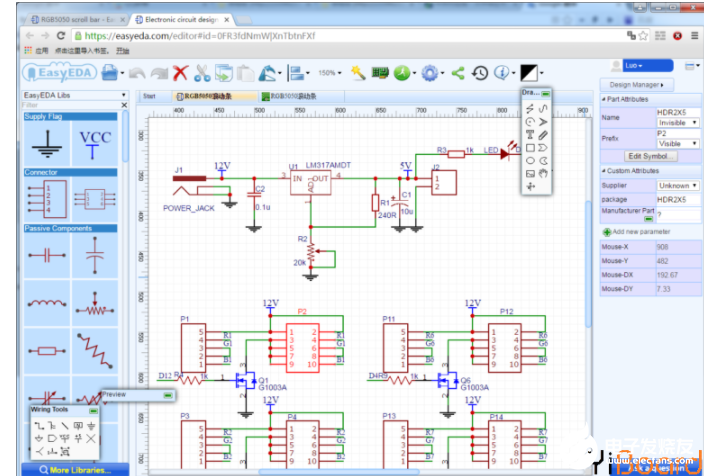Select the pencil freehand tool in Drawing Tools
Viewport: 704px width, 476px height.
543,135
